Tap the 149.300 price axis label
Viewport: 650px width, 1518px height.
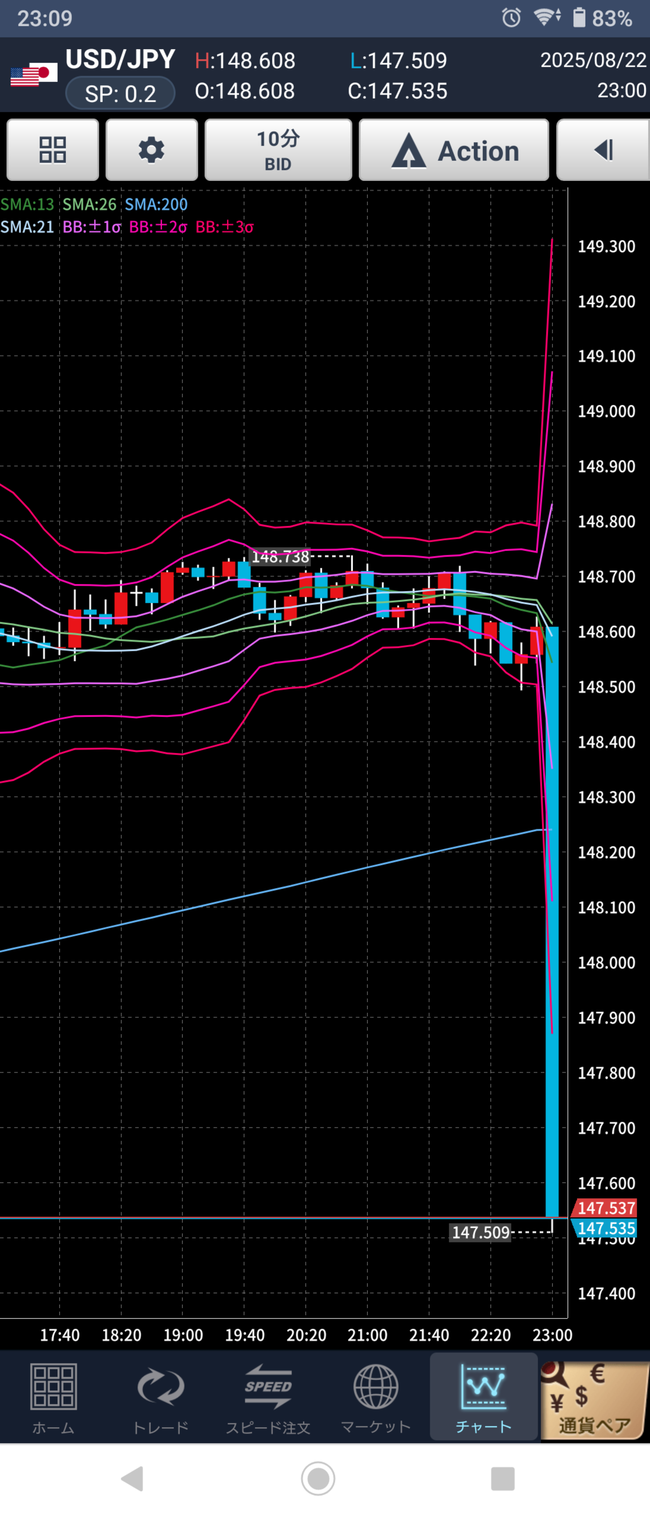(x=607, y=246)
